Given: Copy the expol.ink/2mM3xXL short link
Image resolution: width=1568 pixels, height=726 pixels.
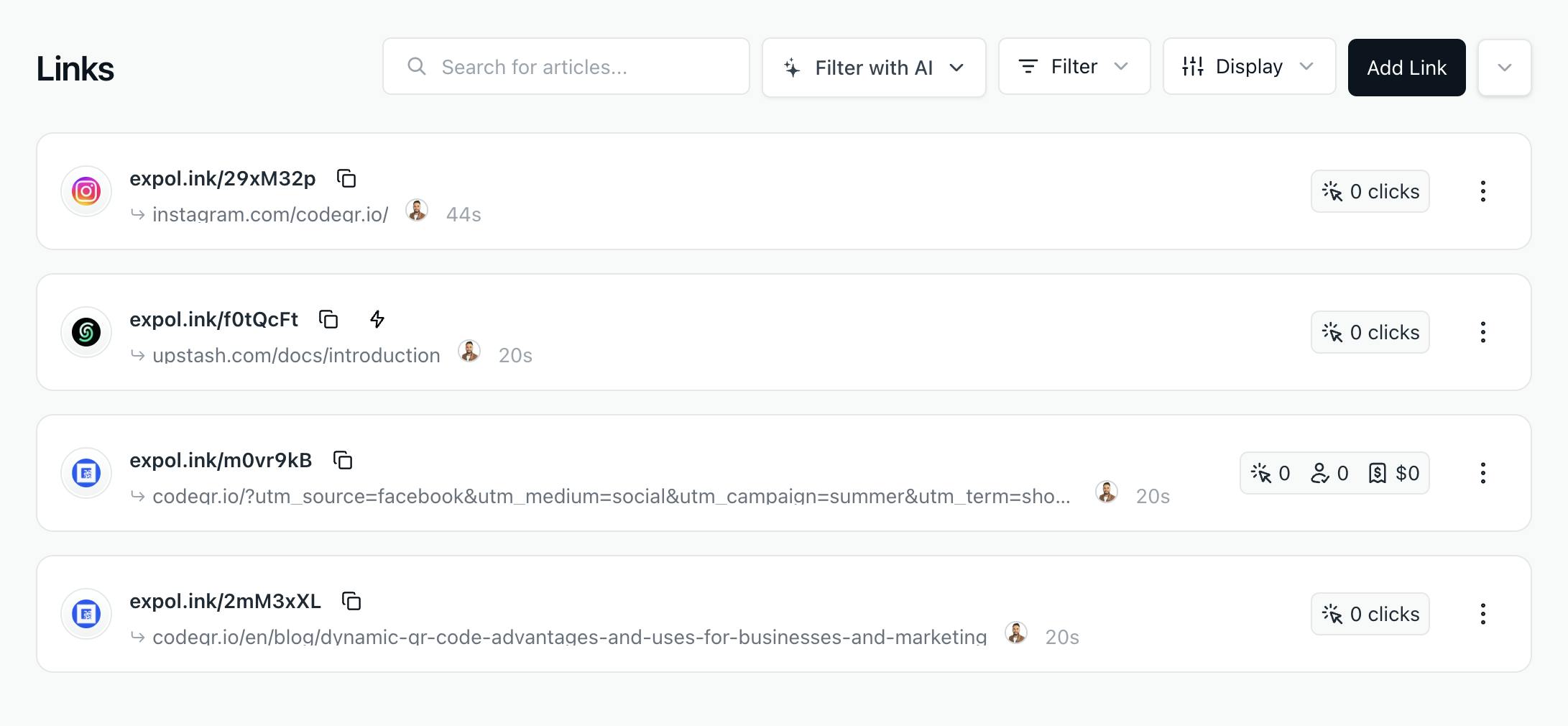Looking at the screenshot, I should (351, 601).
